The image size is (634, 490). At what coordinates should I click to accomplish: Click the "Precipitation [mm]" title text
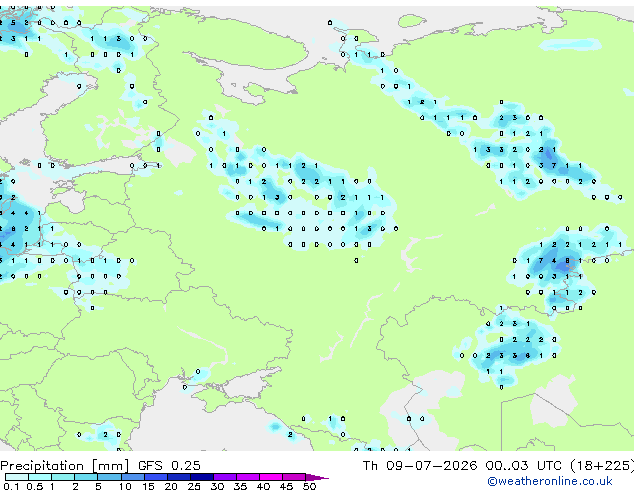tap(65, 466)
